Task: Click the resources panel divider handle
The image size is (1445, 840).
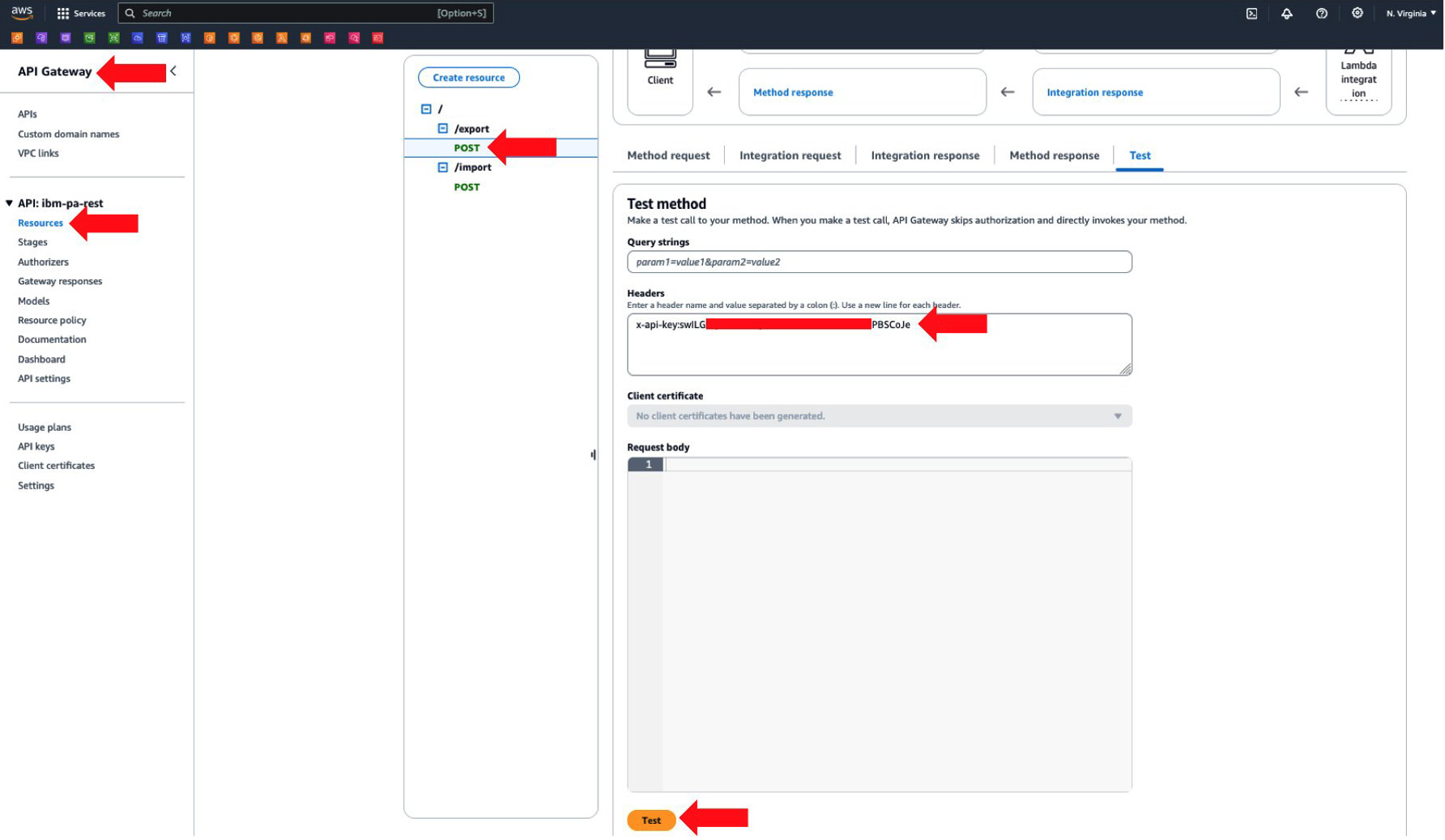Action: [594, 455]
